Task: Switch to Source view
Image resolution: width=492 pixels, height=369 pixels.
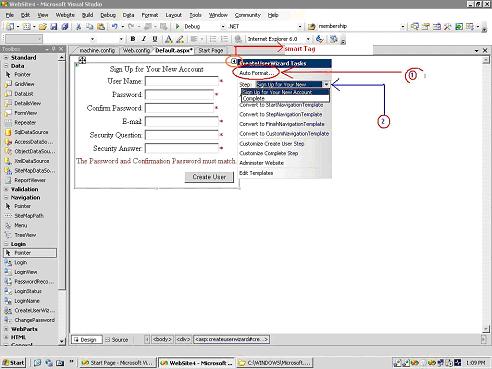Action: pyautogui.click(x=117, y=340)
